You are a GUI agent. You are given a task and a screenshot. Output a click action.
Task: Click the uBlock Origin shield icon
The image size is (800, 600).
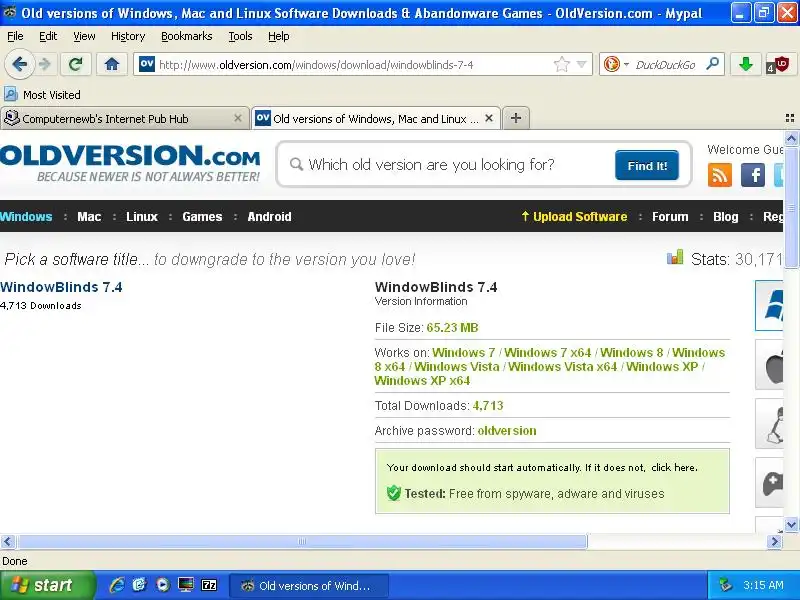(778, 65)
